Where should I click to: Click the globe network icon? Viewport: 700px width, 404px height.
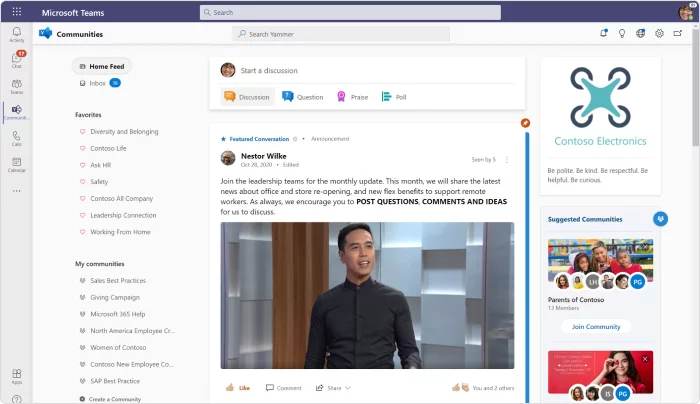641,33
